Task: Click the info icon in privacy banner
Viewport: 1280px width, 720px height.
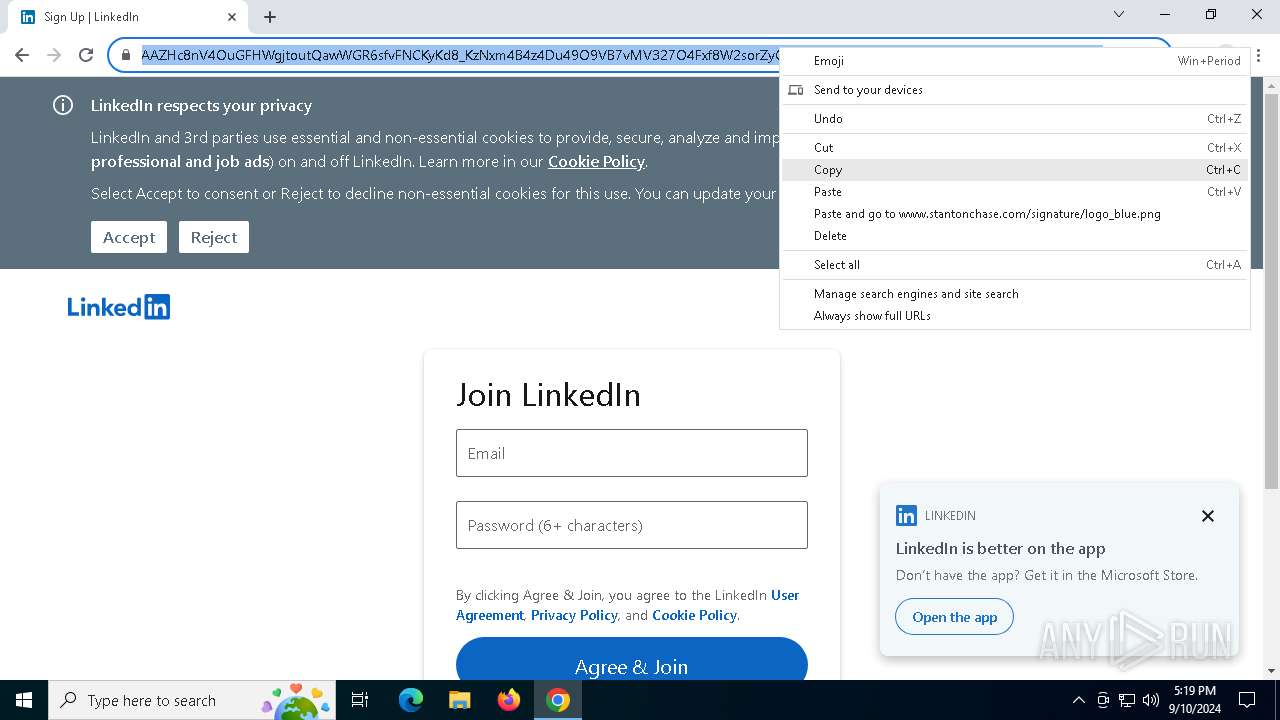Action: 63,105
